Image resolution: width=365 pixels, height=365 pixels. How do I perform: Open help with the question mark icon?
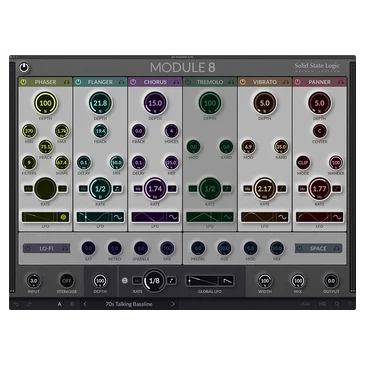tap(350, 304)
